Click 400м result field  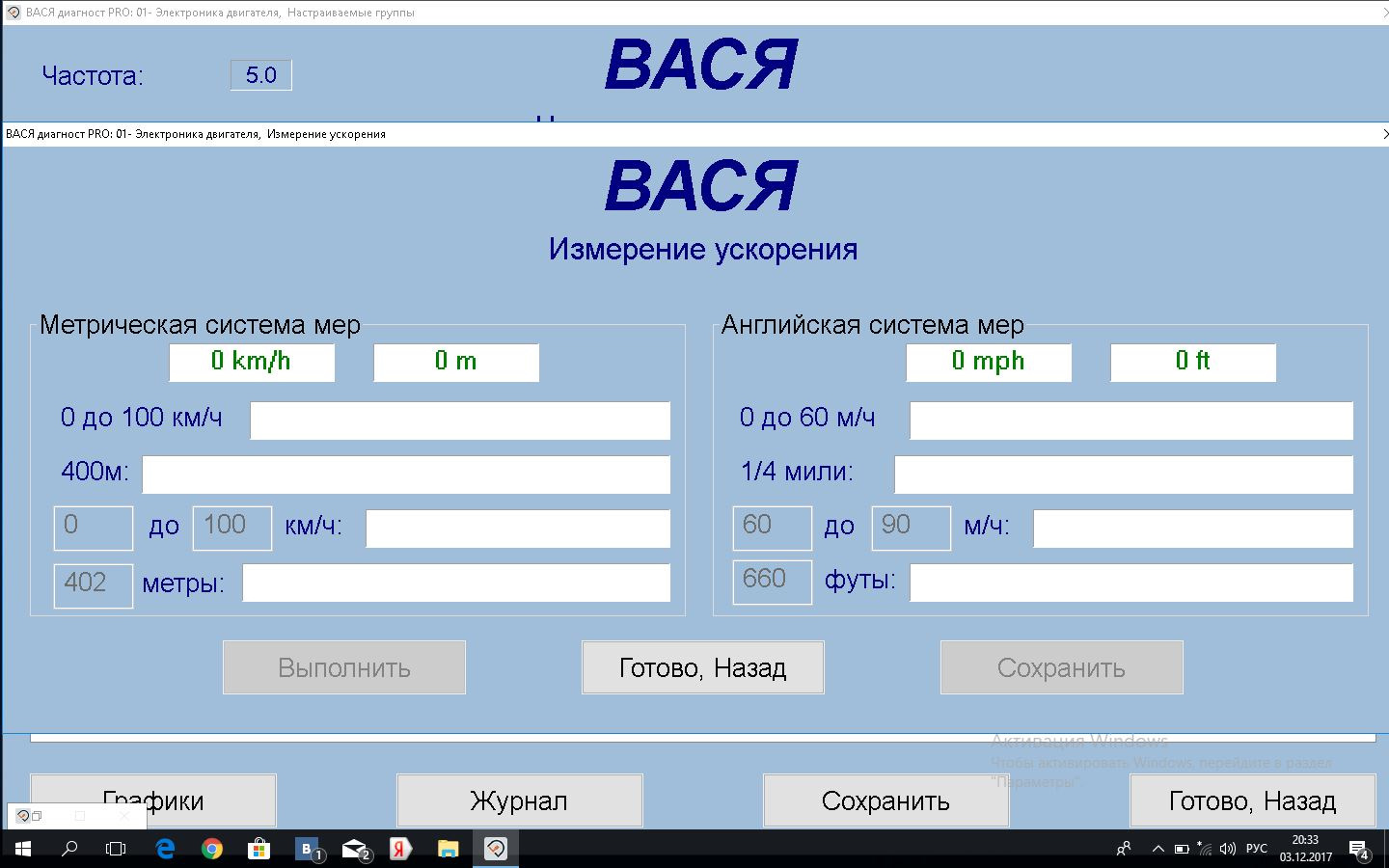coord(406,475)
